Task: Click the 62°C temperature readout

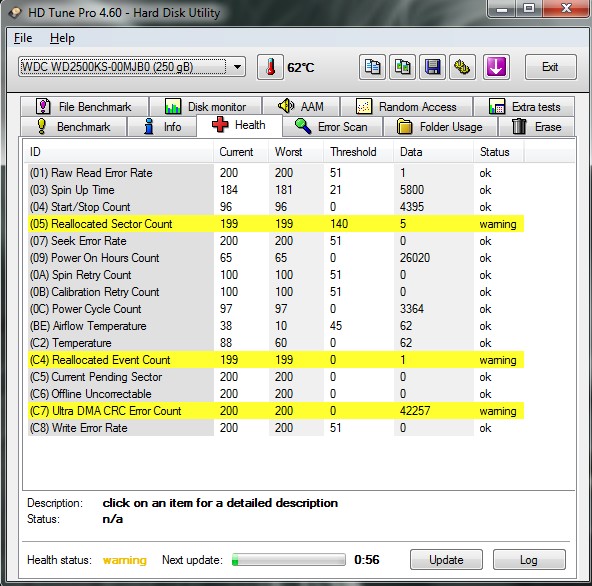Action: (x=301, y=68)
